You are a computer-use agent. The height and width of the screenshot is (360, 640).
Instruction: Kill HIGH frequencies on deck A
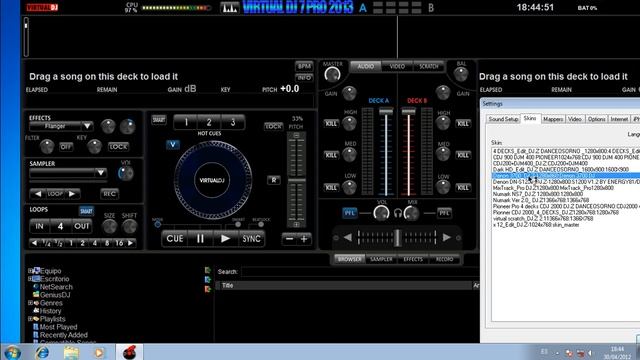click(x=331, y=123)
